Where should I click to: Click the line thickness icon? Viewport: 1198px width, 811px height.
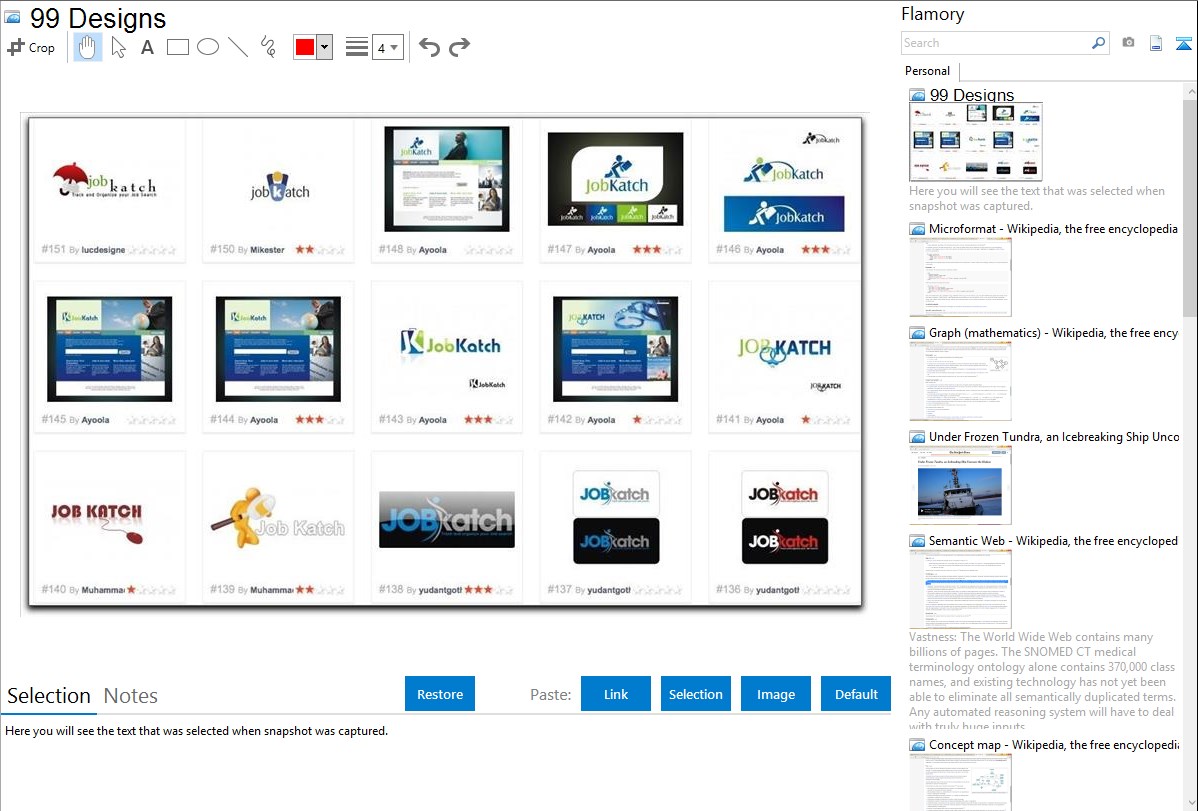click(x=356, y=47)
